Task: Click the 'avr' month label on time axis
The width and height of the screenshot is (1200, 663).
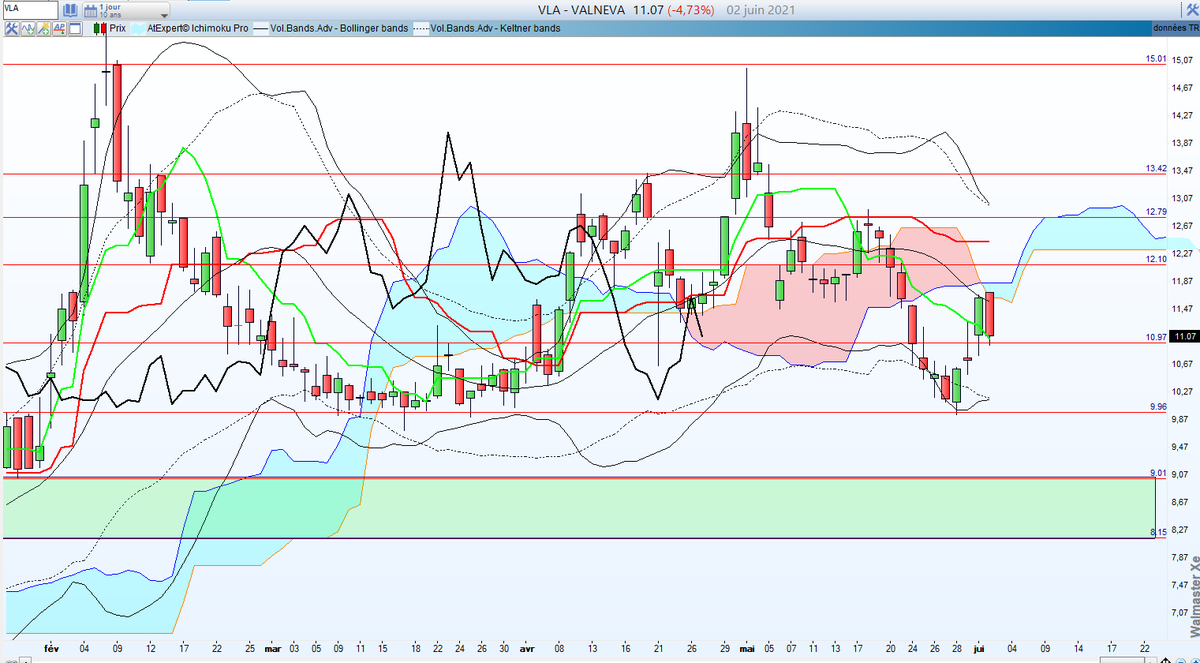Action: point(527,647)
